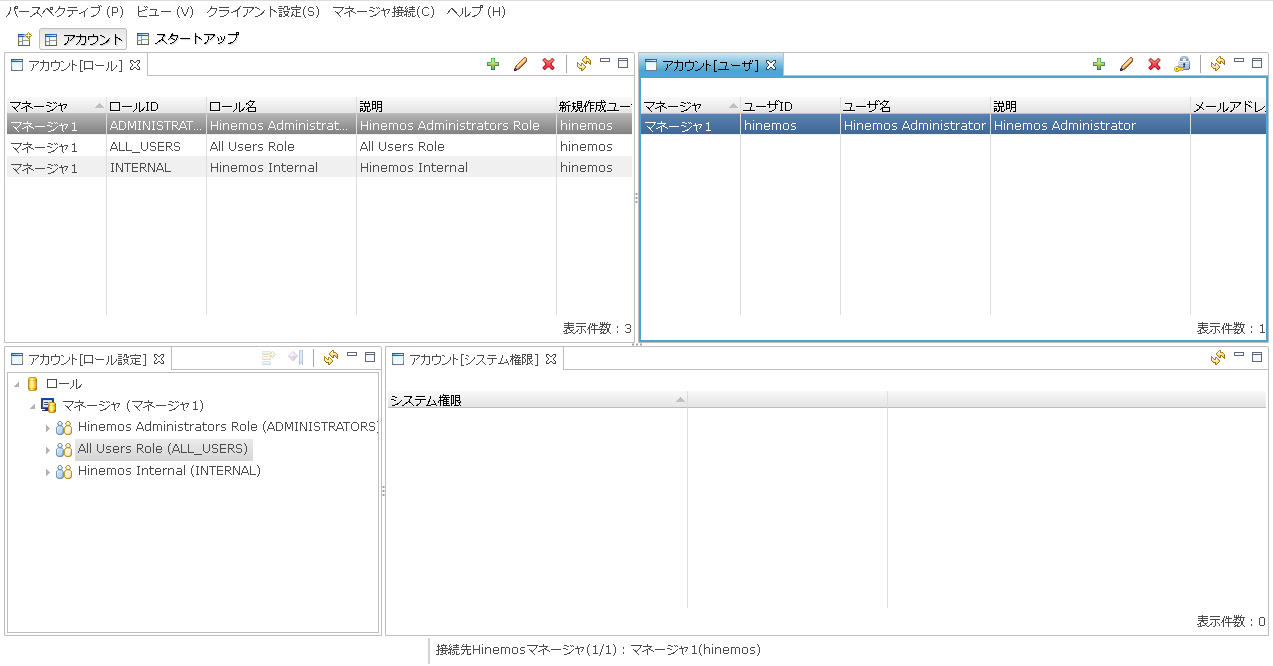
Task: Refresh the アカウント[システム権限] view
Action: (1218, 357)
